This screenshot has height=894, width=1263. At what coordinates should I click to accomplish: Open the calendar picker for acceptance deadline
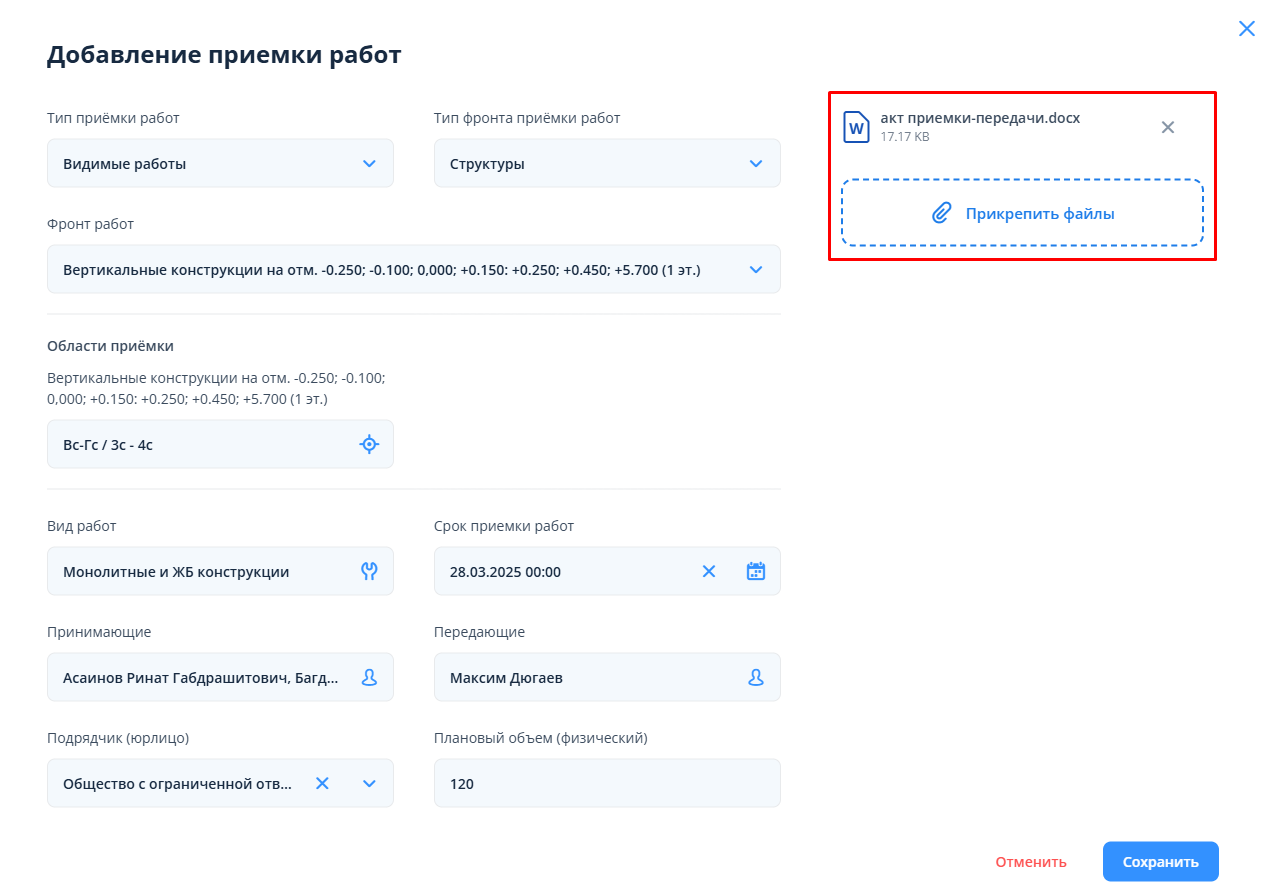coord(756,571)
